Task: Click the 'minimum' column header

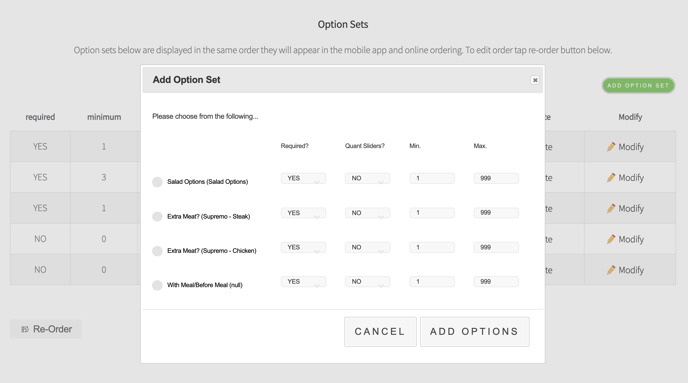Action: pos(104,117)
